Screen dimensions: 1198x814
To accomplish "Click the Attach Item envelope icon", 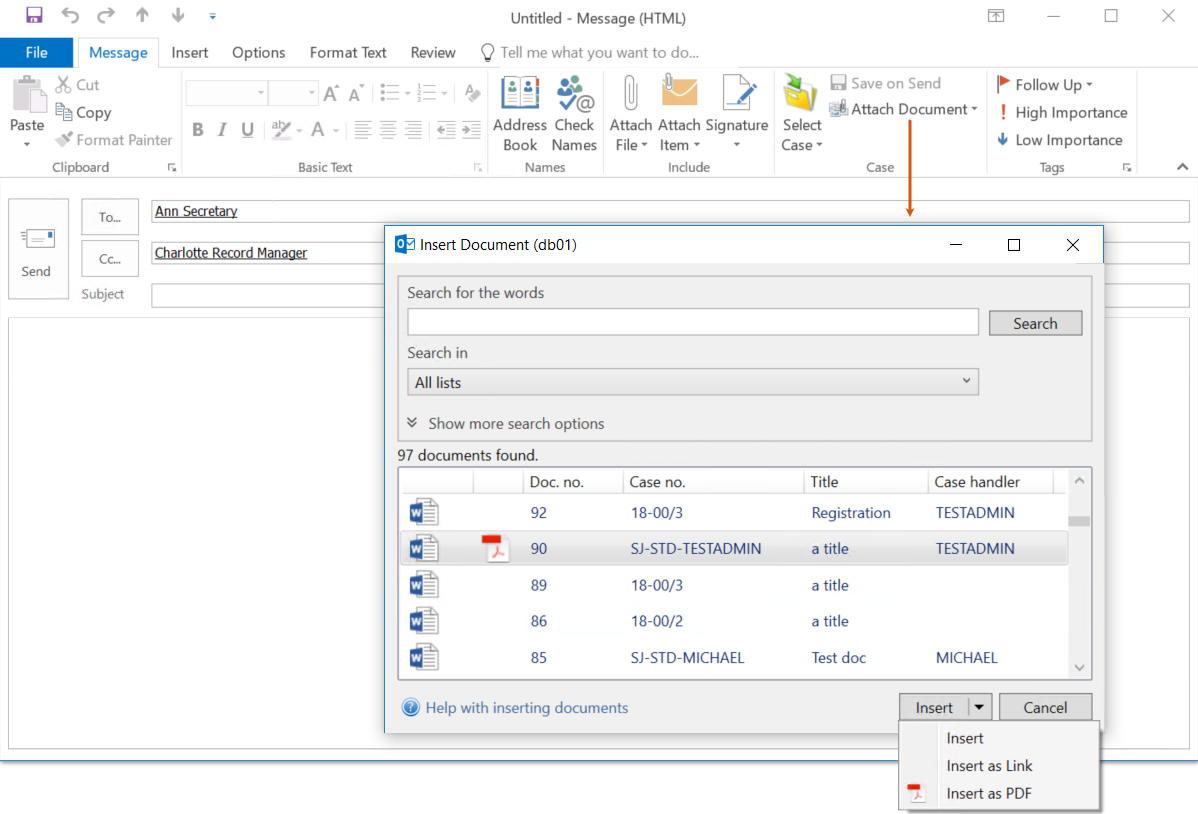I will pos(679,92).
